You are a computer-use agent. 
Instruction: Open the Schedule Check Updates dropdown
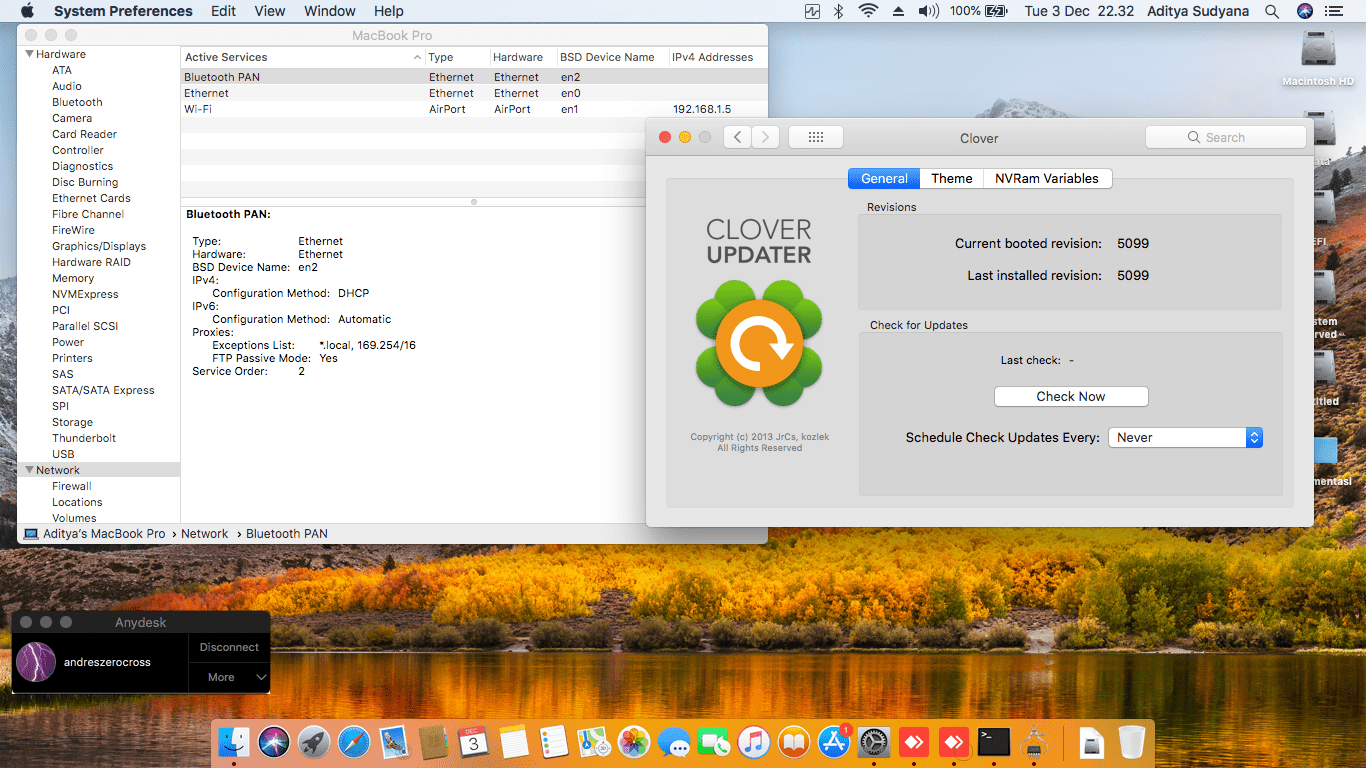(x=1185, y=437)
